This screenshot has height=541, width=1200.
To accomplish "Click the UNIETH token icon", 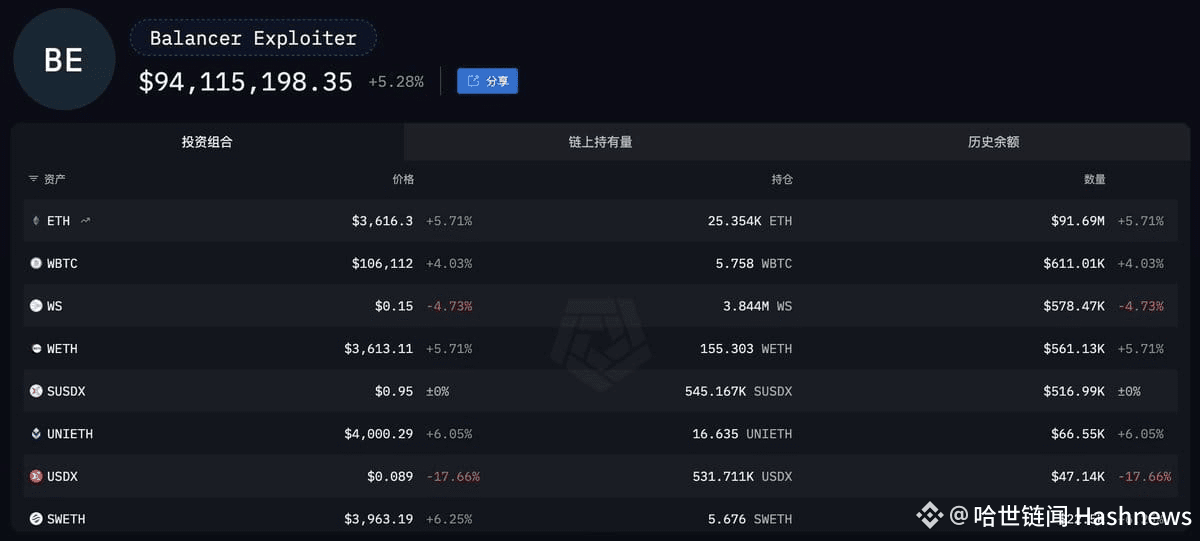I will (x=36, y=434).
